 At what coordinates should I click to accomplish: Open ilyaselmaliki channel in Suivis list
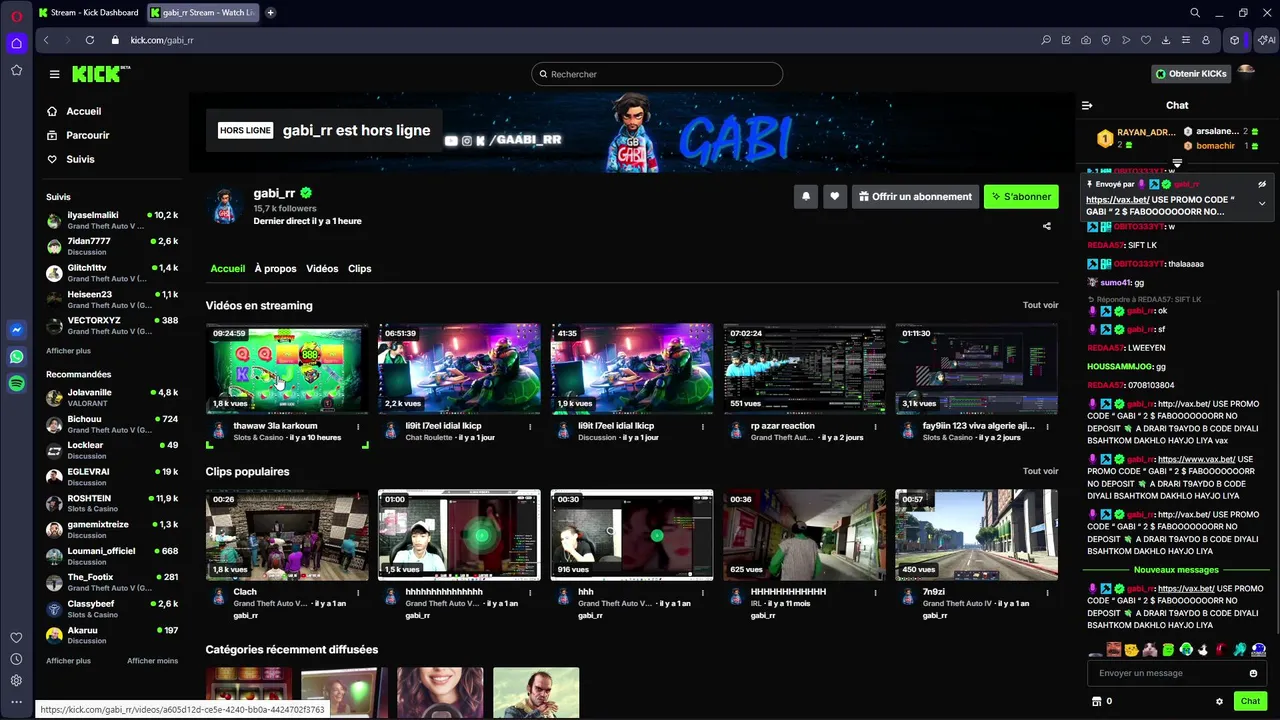[112, 220]
